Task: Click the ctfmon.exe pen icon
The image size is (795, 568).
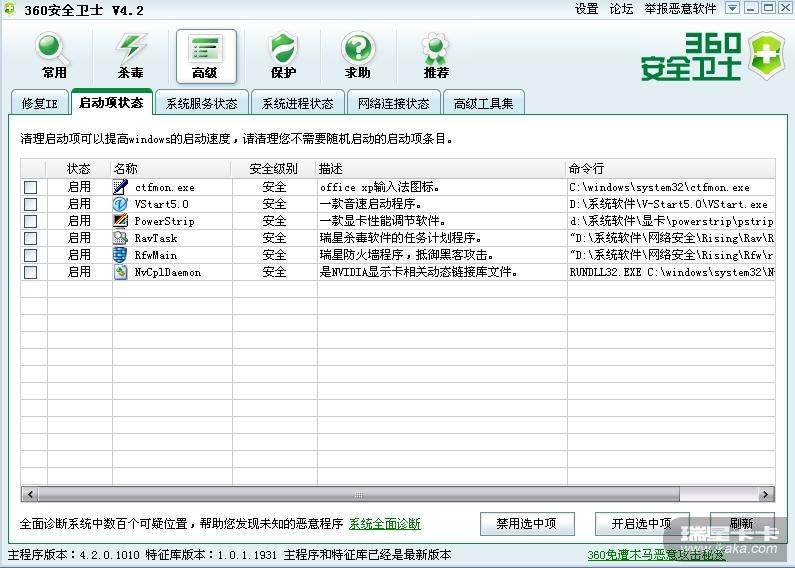Action: 120,187
